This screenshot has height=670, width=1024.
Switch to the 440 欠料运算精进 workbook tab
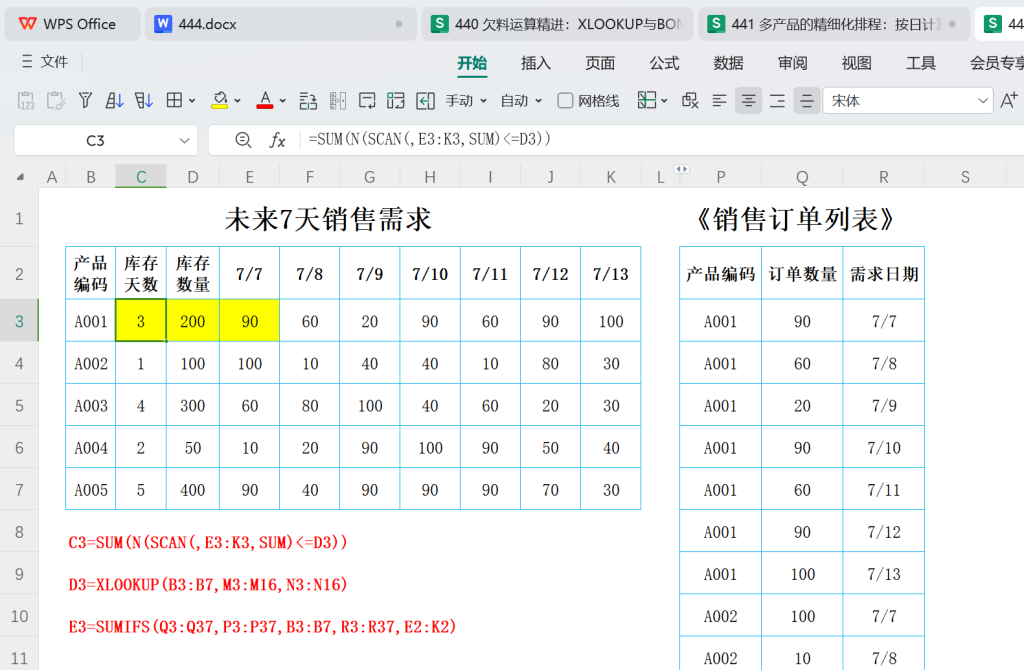[x=558, y=24]
